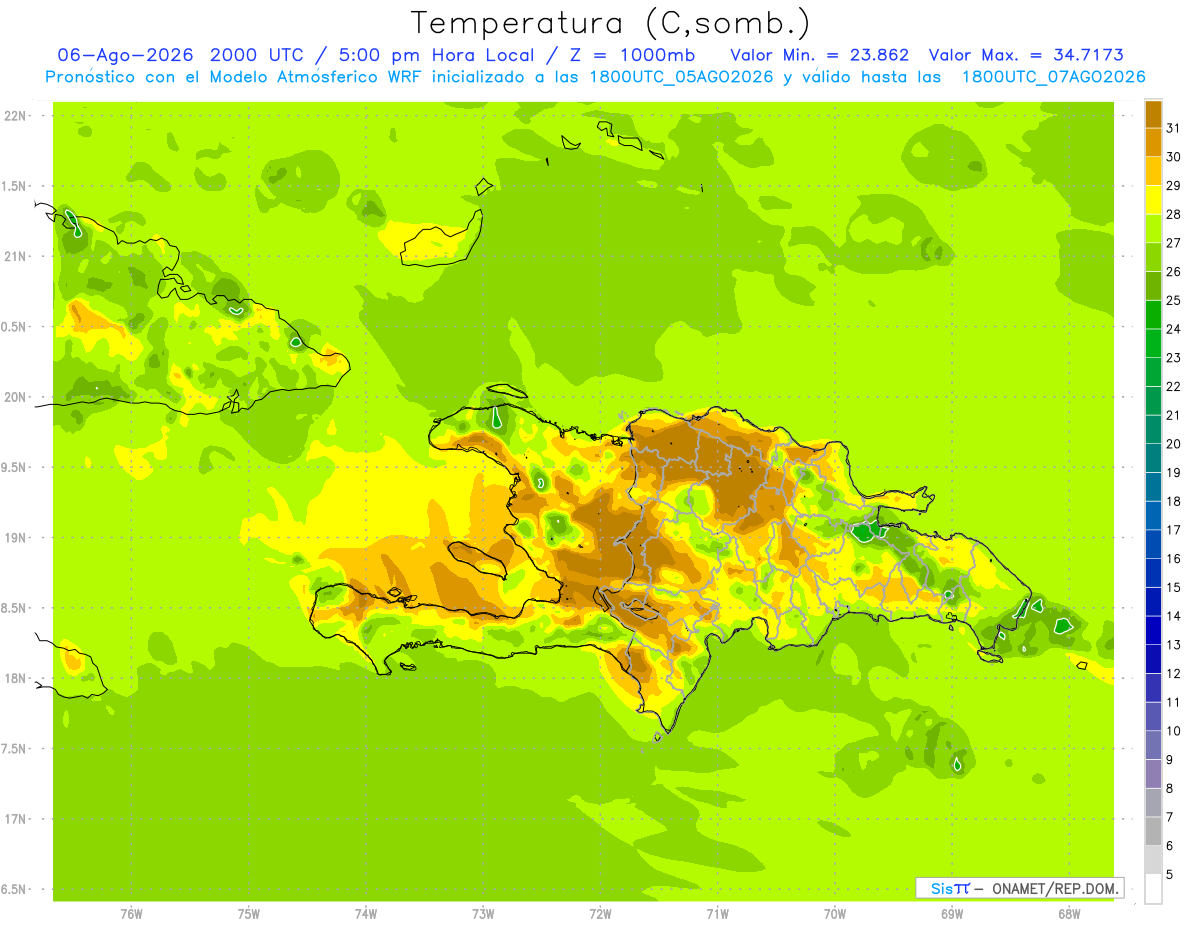Click the yellow swatch between colorbar labels 28 and 29
1200x927 pixels.
(x=1153, y=200)
